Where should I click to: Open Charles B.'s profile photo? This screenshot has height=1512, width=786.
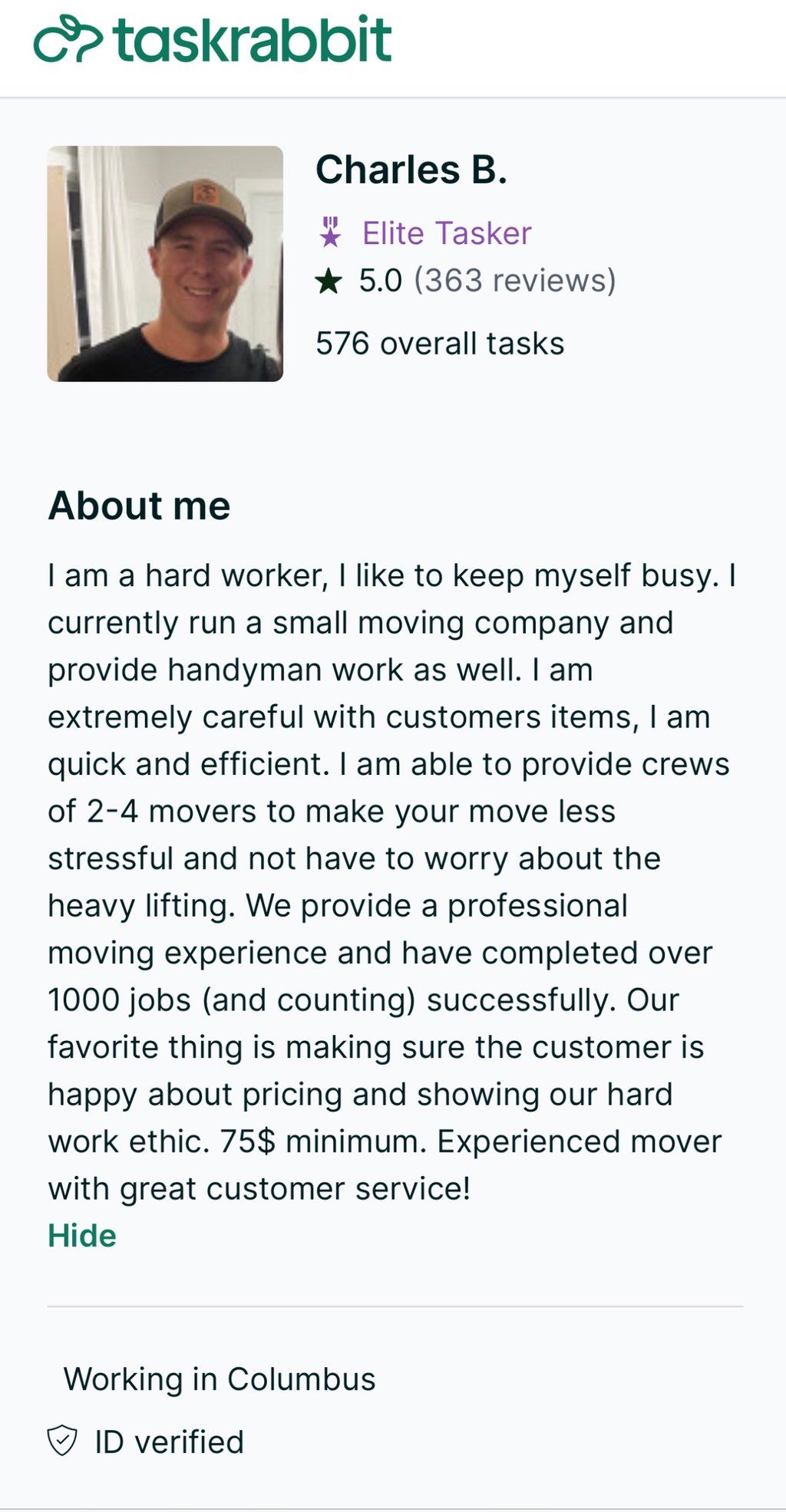[165, 263]
